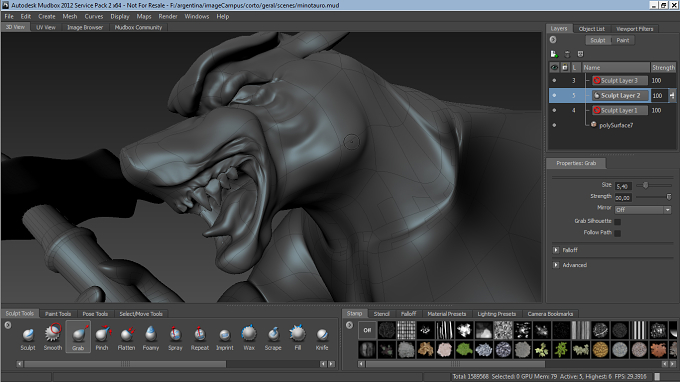Enable the Follow Path checkbox
Screen dimensions: 680x382
point(618,233)
